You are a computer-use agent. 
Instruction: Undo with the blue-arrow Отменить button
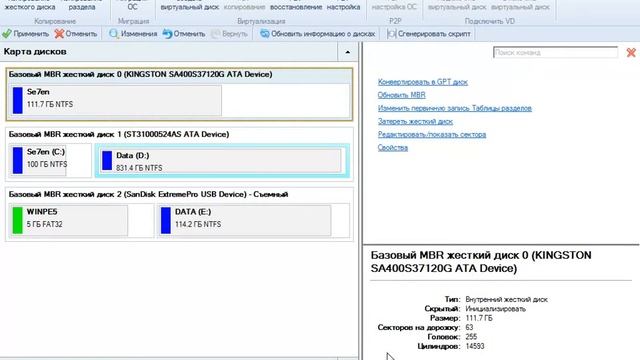pyautogui.click(x=184, y=34)
